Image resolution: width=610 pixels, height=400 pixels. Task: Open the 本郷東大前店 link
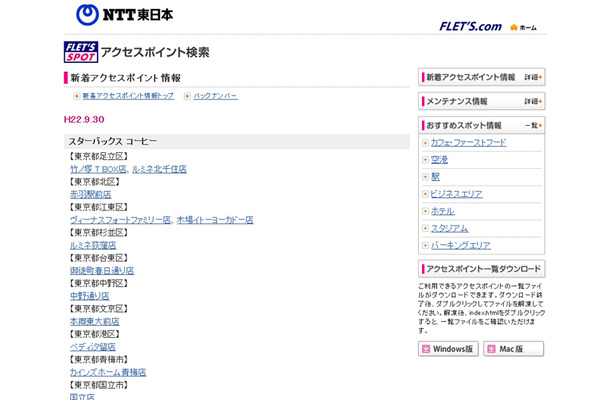click(x=95, y=321)
